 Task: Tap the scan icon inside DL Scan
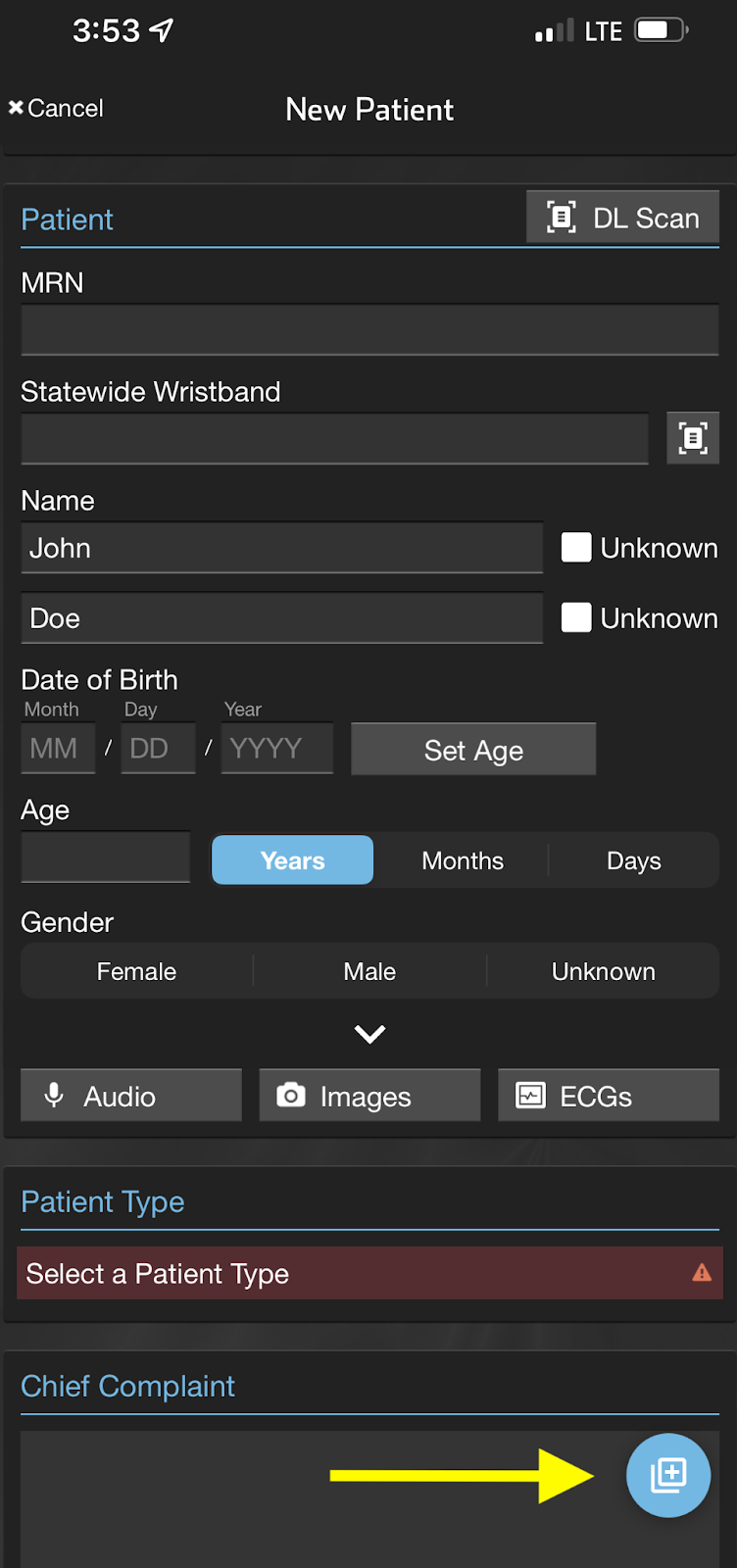tap(562, 217)
